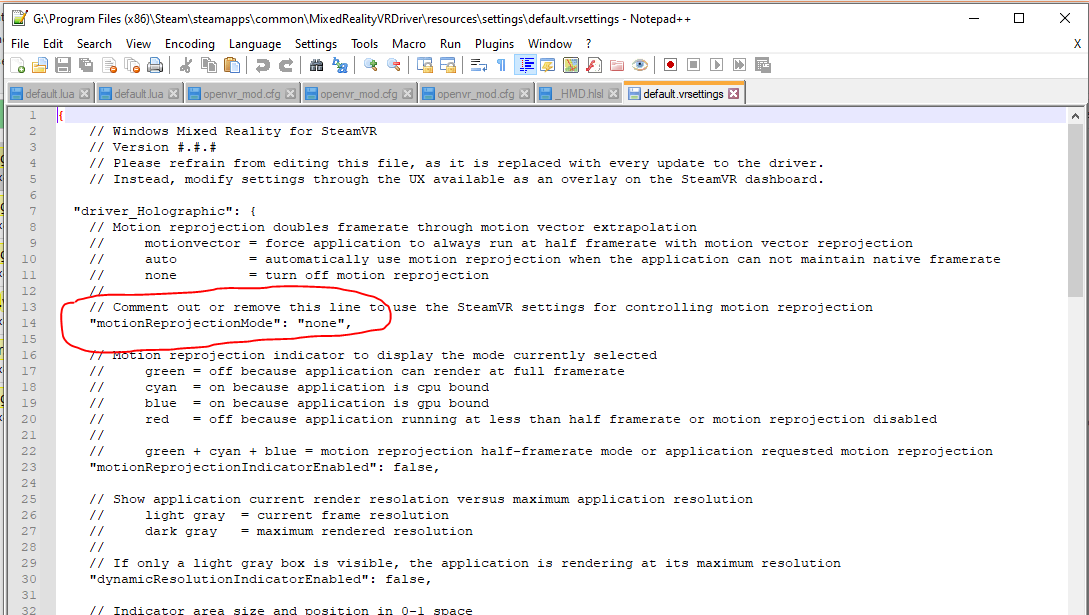The width and height of the screenshot is (1089, 615).
Task: Click the Close All documents icon
Action: click(x=132, y=65)
